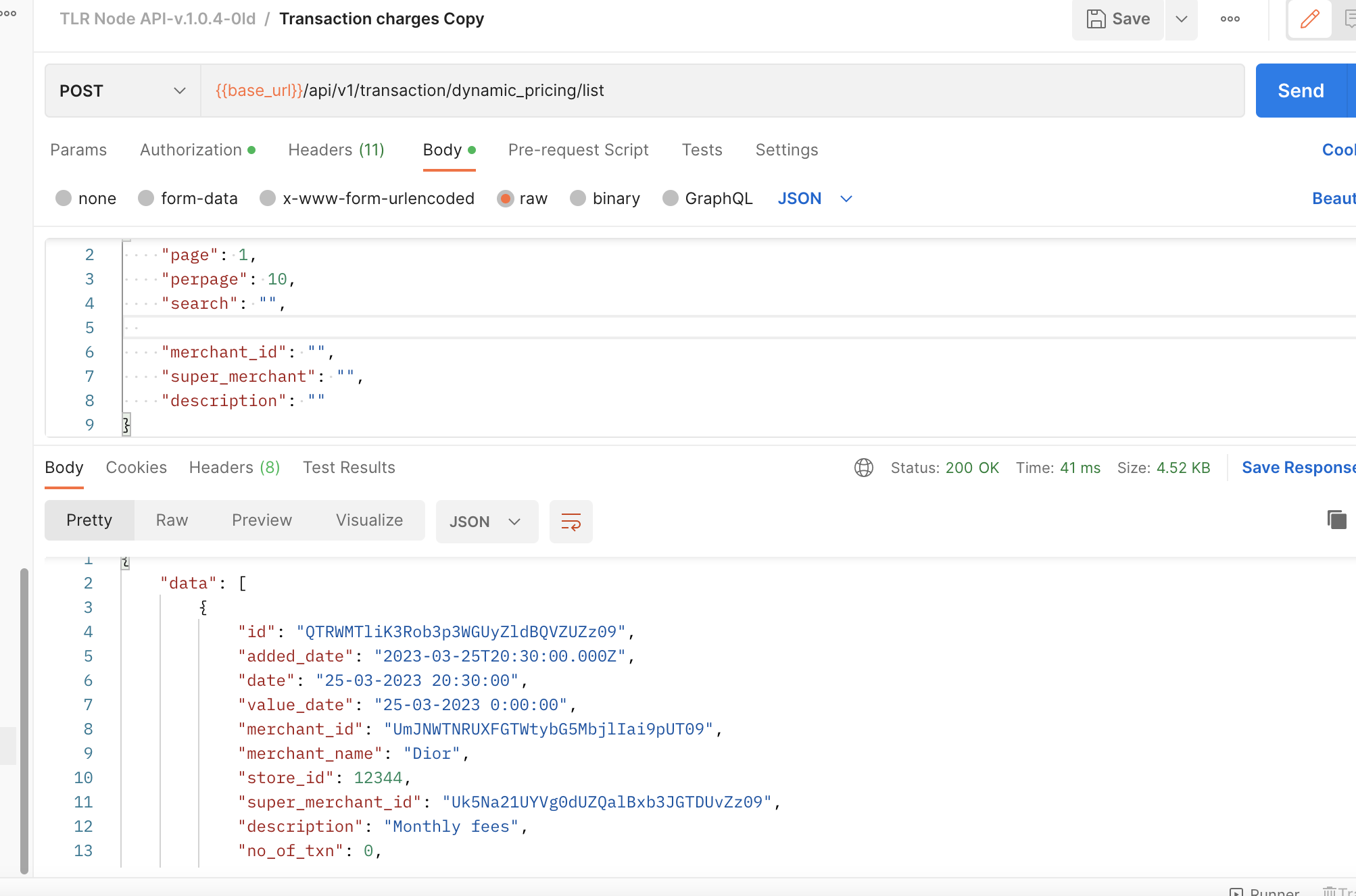1356x896 pixels.
Task: Choose the x-www-form-urlencoded radio option
Action: (x=268, y=198)
